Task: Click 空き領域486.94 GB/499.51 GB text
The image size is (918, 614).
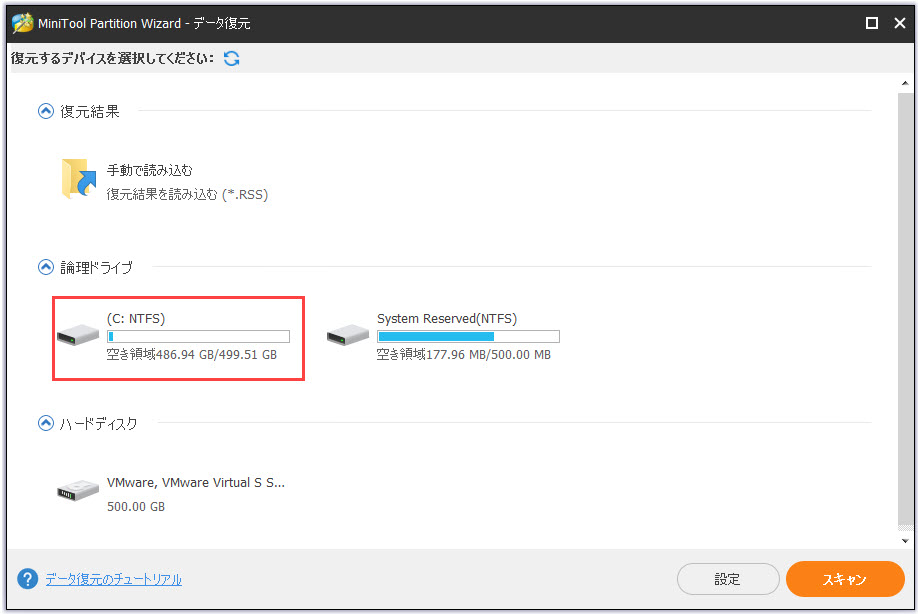Action: coord(191,355)
